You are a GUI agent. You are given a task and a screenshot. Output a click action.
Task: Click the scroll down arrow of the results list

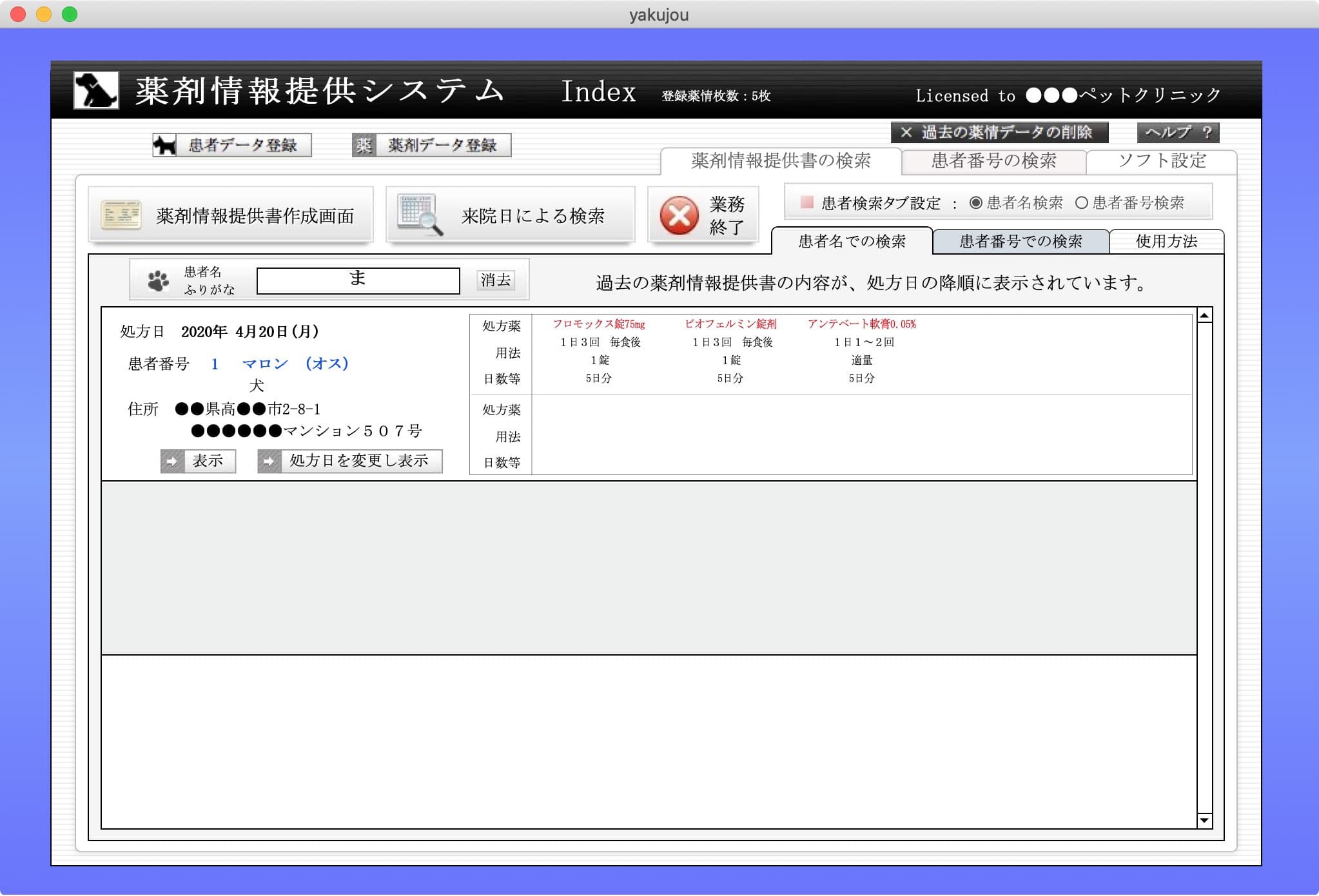pyautogui.click(x=1204, y=821)
